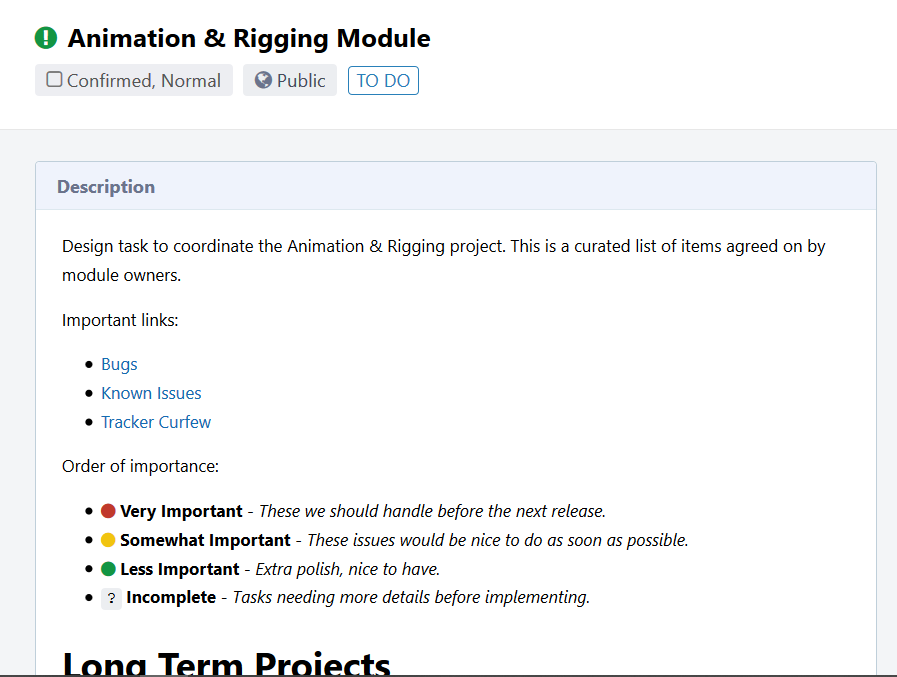Viewport: 897px width, 677px height.
Task: Click the yellow Somewhat Important circle marker
Action: 108,540
